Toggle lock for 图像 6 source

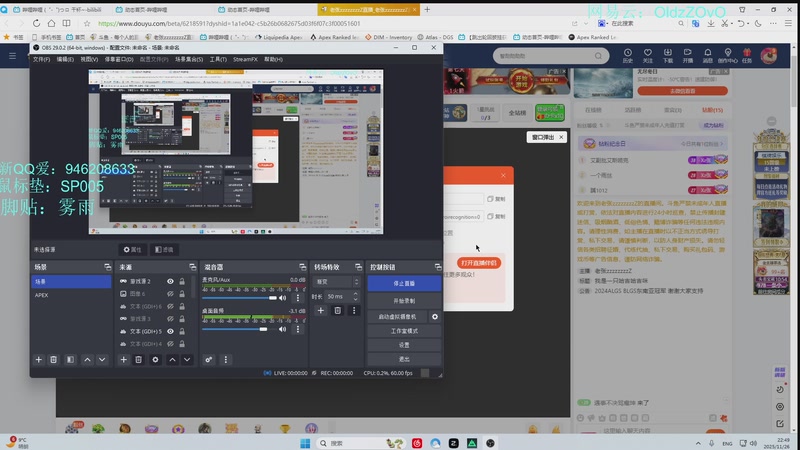(x=182, y=294)
